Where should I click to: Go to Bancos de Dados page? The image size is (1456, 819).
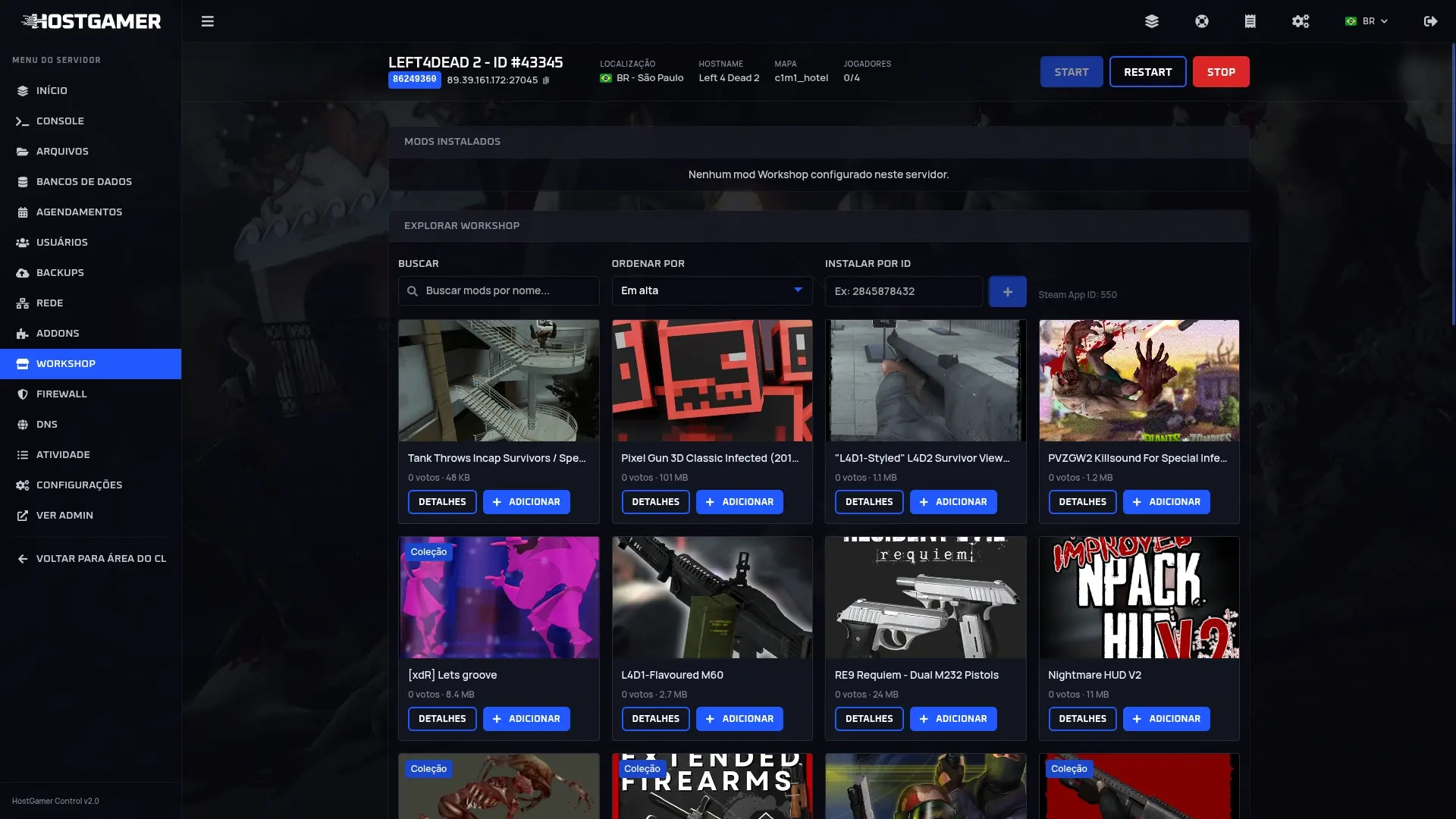(91, 182)
